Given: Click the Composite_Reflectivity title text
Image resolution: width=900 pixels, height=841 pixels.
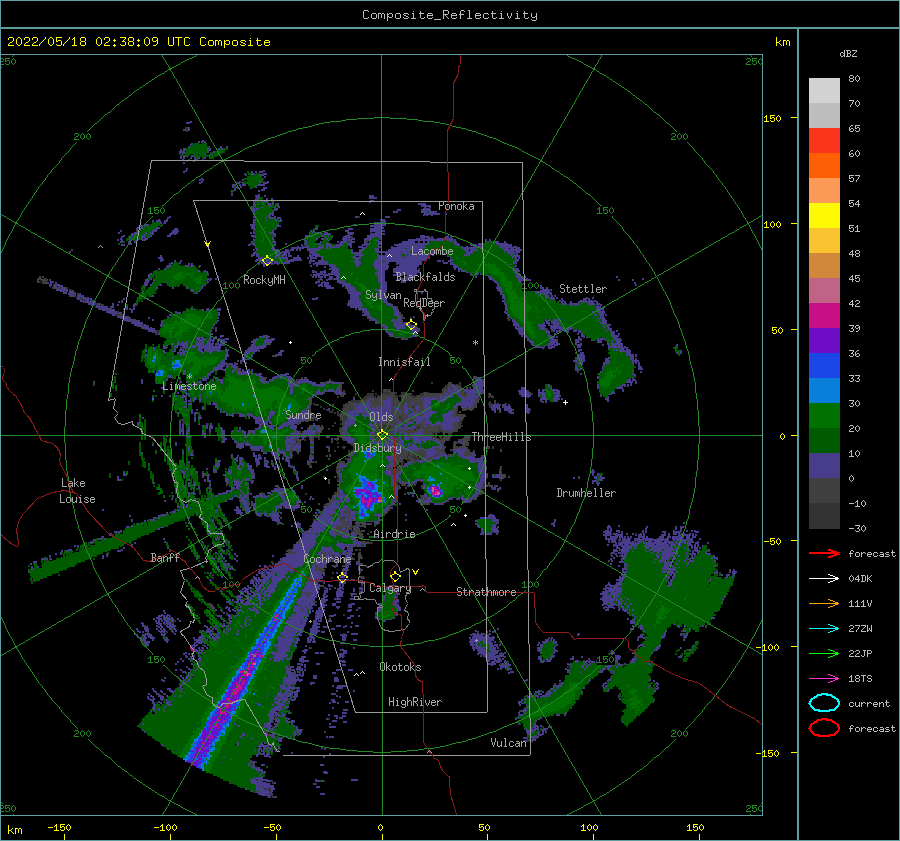Looking at the screenshot, I should click(x=450, y=15).
